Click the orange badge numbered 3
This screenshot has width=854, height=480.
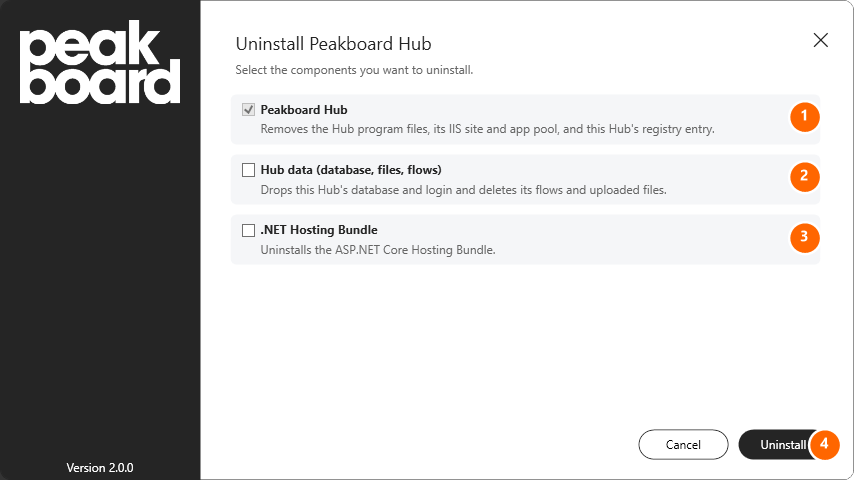pyautogui.click(x=804, y=238)
